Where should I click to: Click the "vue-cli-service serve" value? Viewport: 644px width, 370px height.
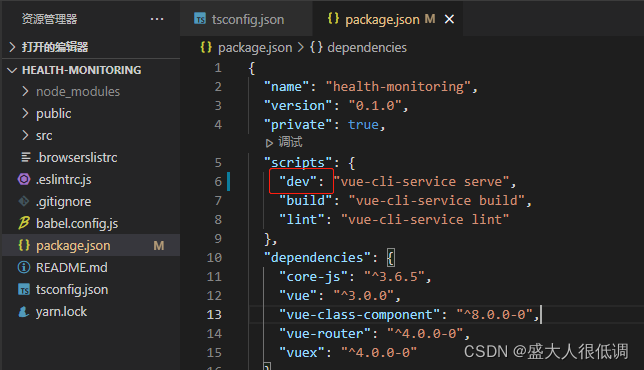[x=421, y=182]
